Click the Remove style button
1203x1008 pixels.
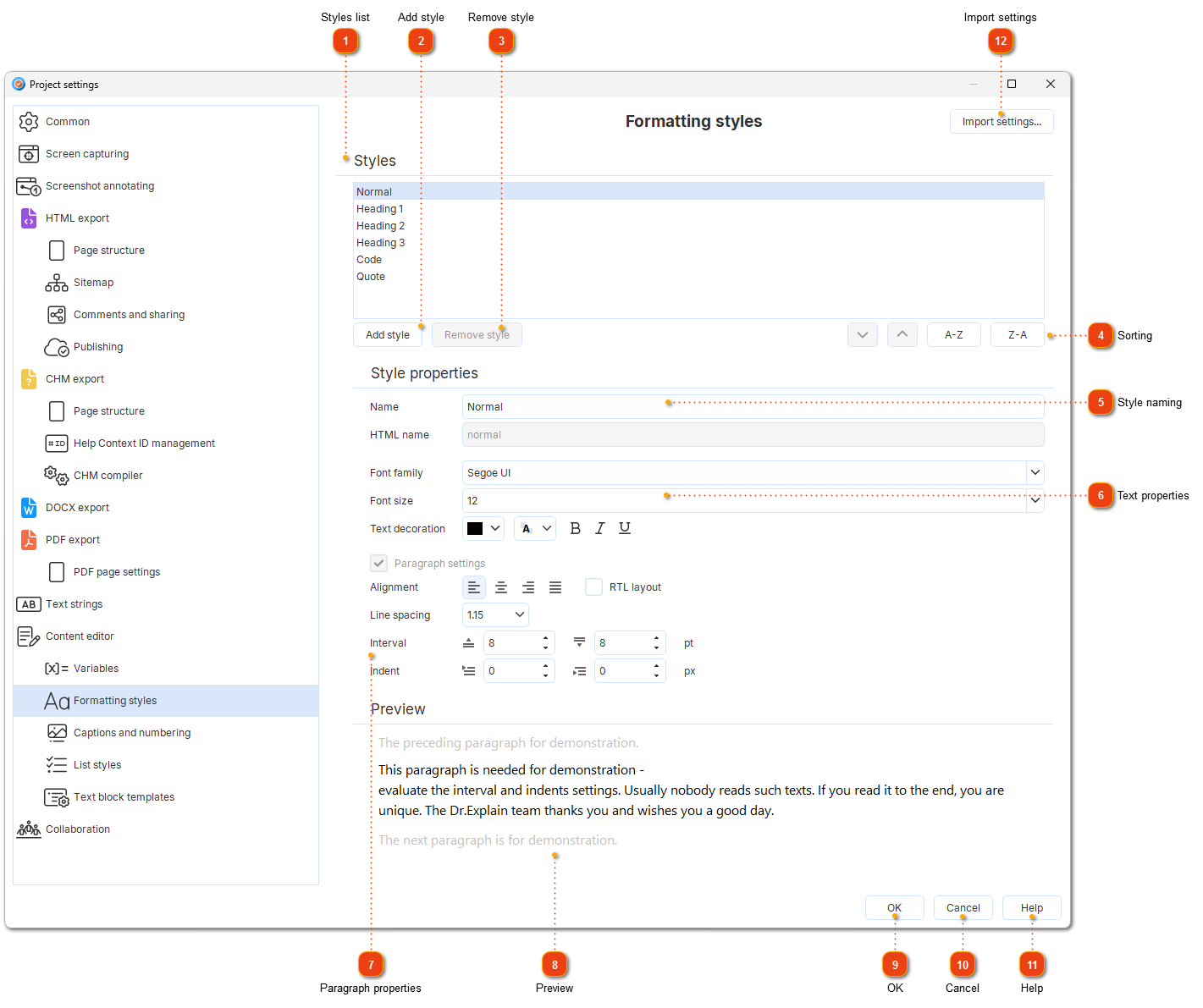pos(477,335)
